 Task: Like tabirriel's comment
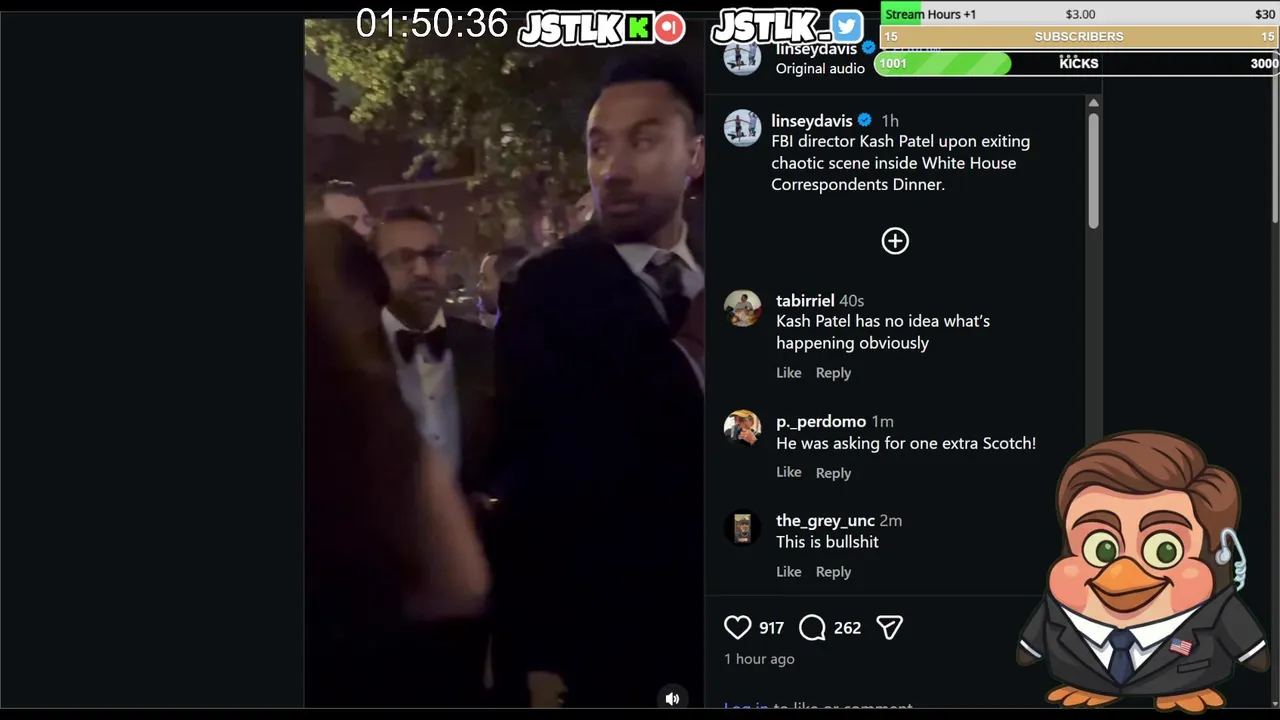tap(789, 372)
